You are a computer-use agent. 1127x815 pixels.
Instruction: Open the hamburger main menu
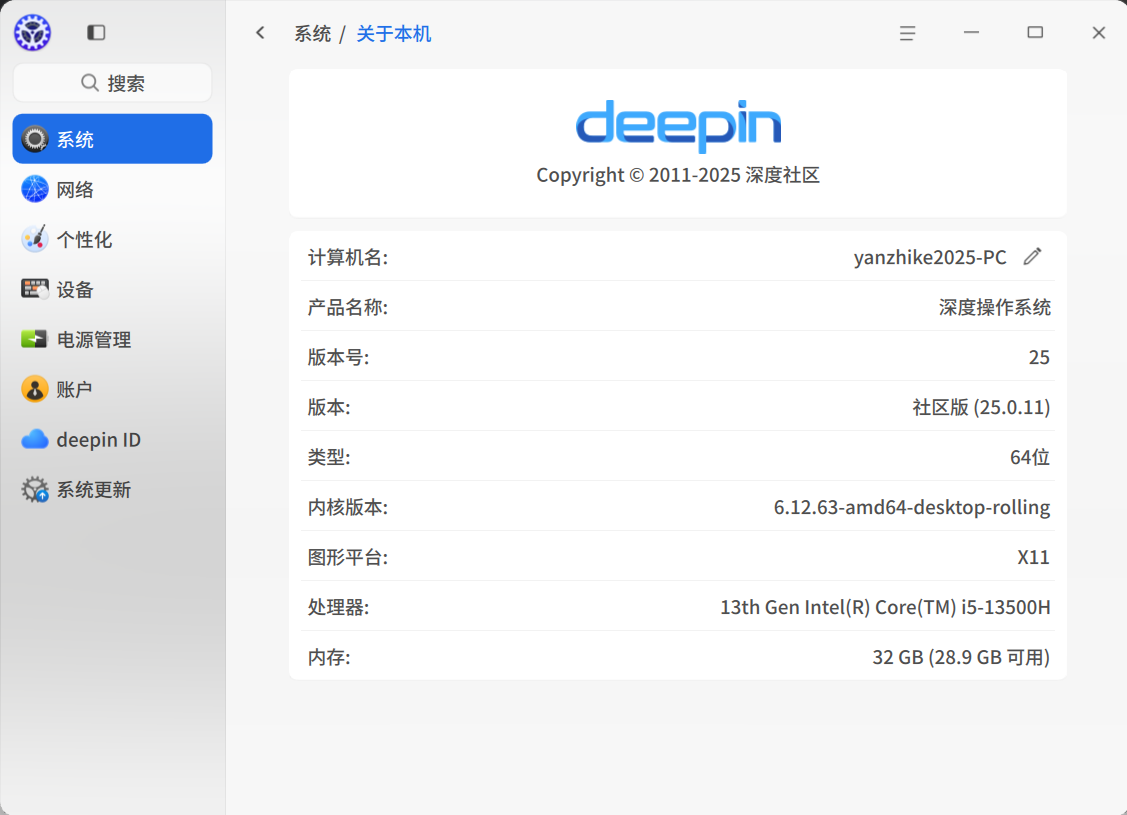908,33
